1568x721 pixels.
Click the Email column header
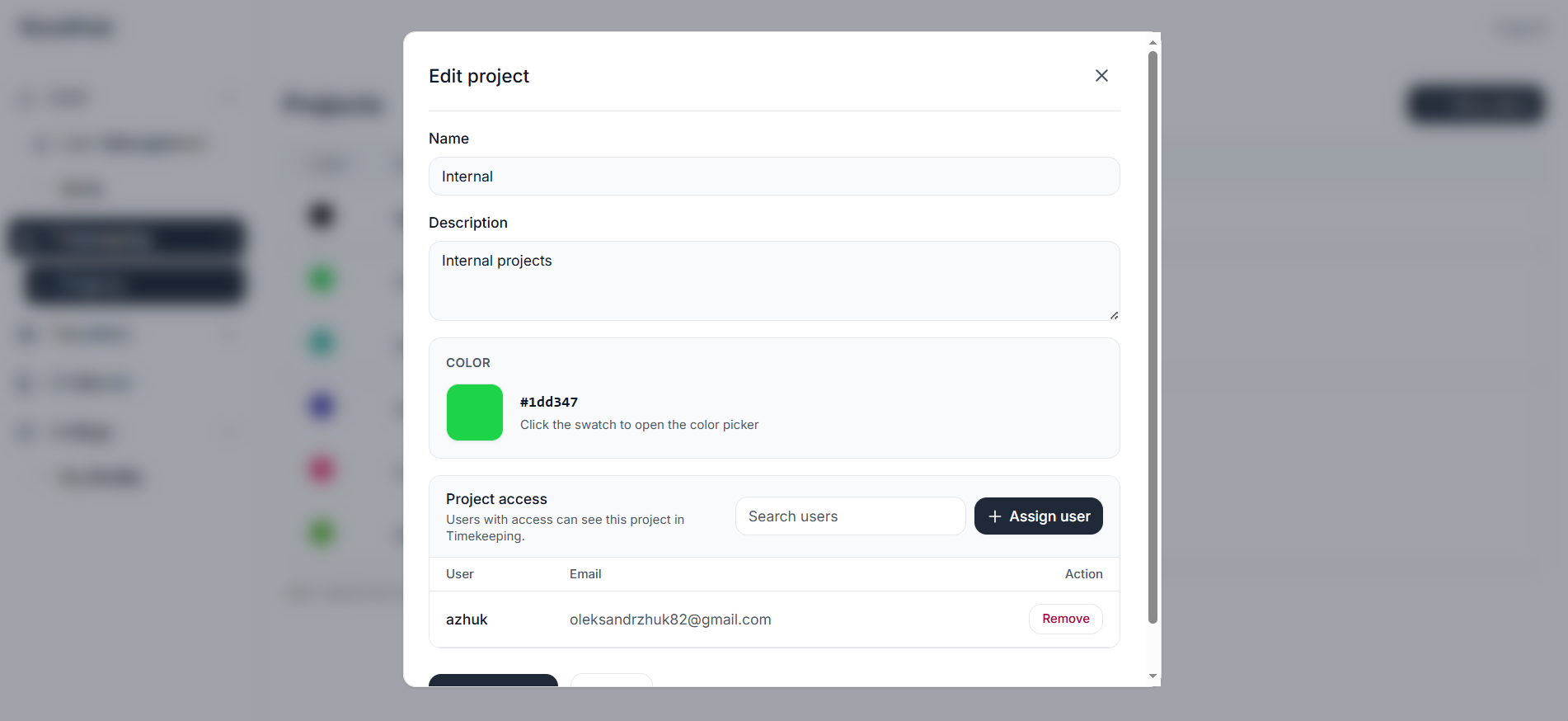pos(585,574)
